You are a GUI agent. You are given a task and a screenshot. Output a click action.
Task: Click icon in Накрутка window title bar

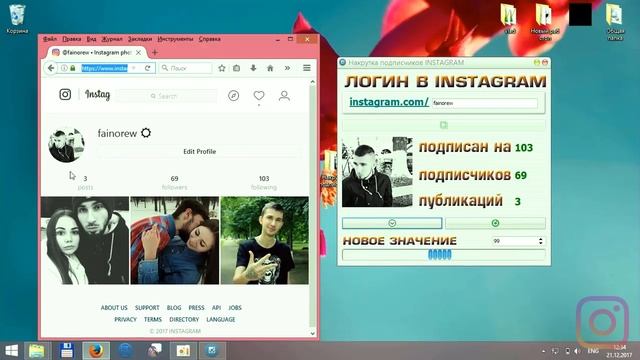(342, 62)
